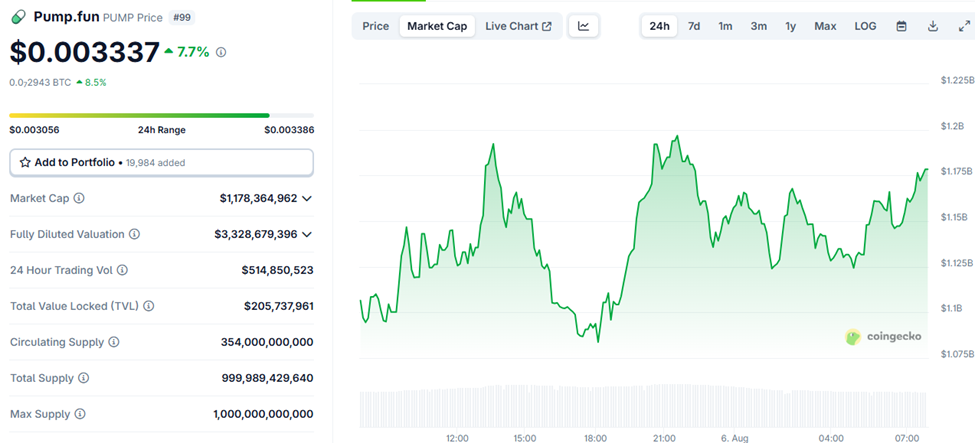Click info icon next to Fully Diluted Valuation

coord(134,234)
